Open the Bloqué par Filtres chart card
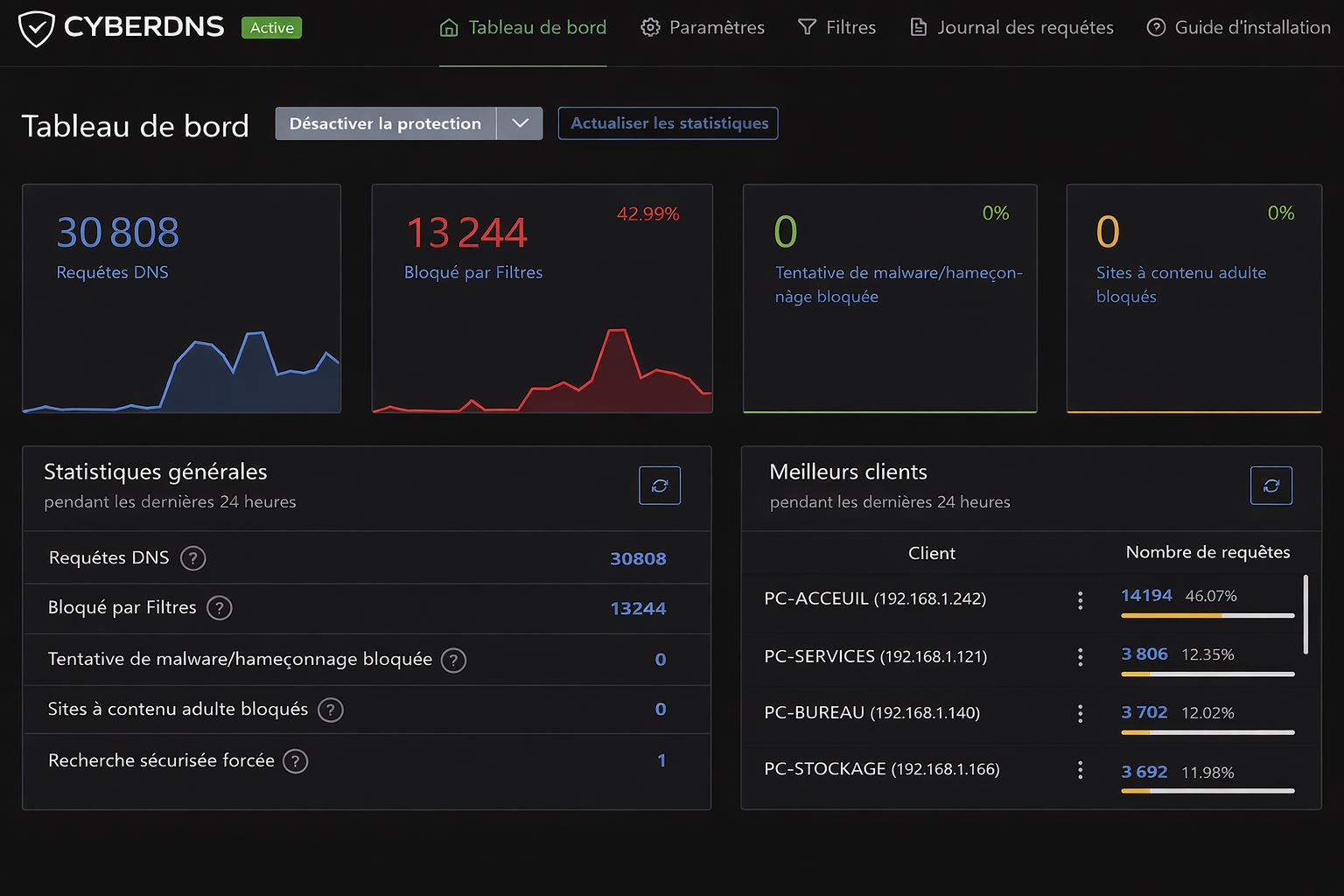 tap(542, 297)
